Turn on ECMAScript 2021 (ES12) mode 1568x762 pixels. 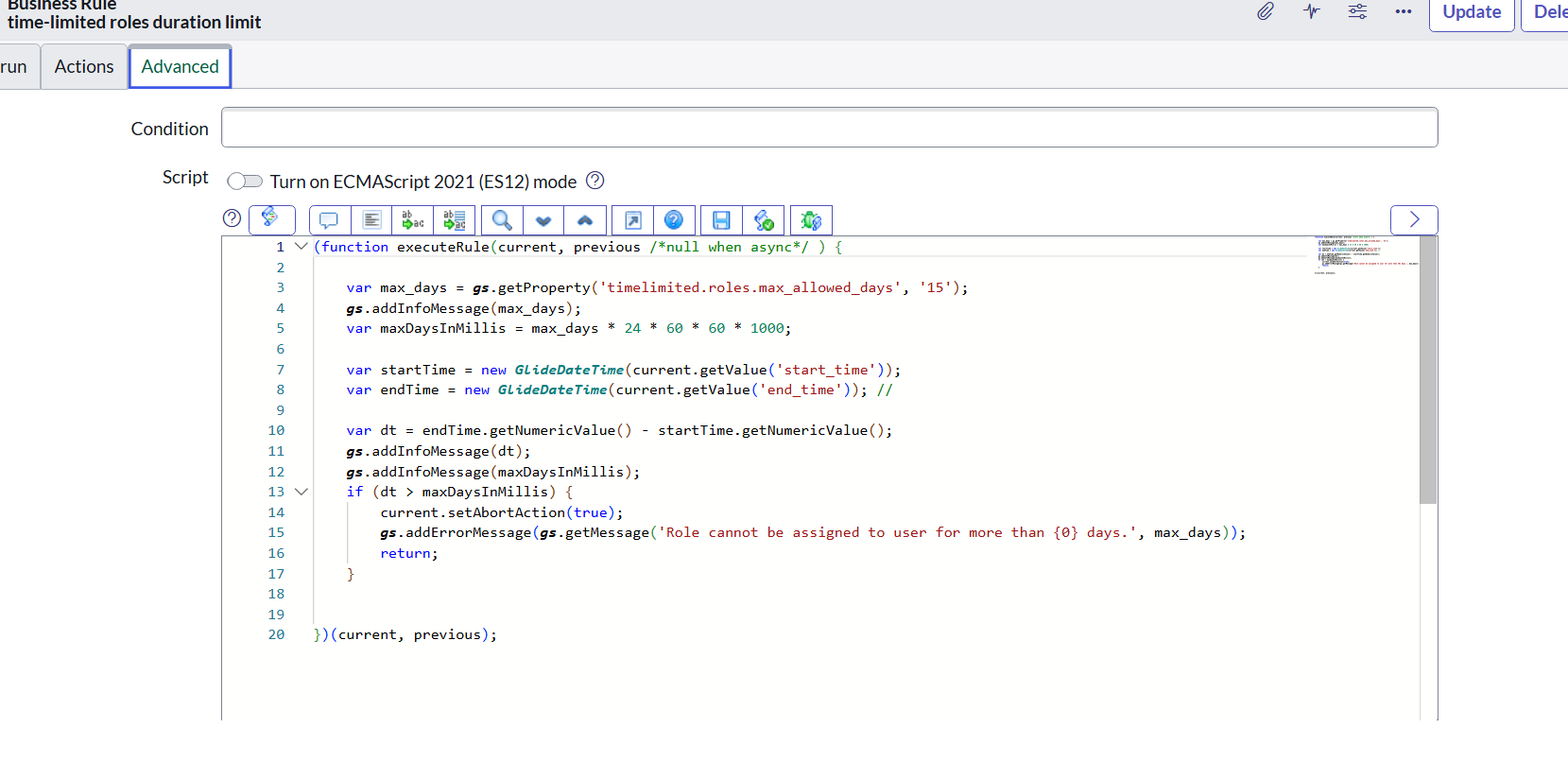[x=245, y=182]
